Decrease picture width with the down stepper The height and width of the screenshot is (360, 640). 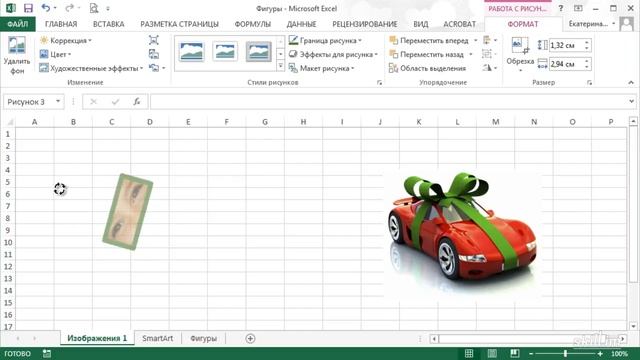tap(587, 67)
